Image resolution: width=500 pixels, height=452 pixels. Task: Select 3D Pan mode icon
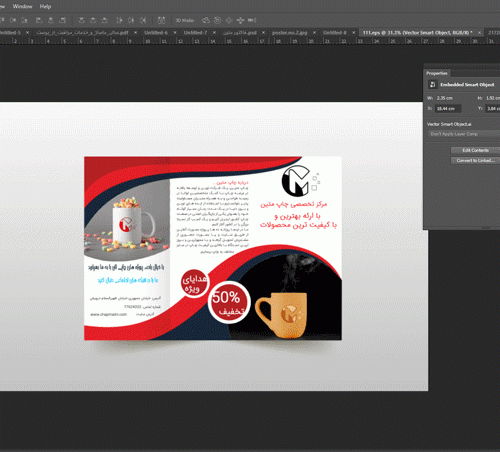(229, 20)
